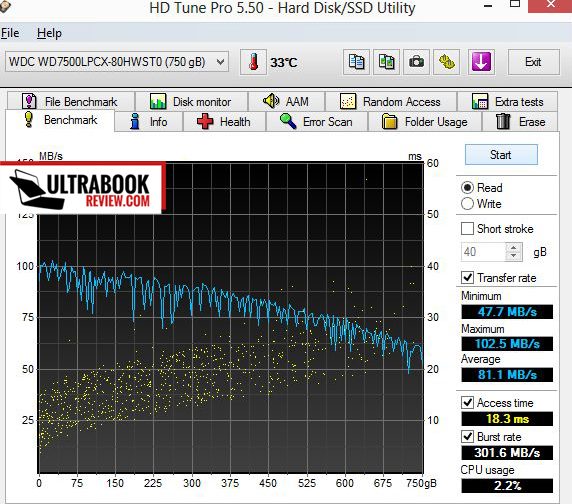Switch to the Health tab
The height and width of the screenshot is (504, 572).
coord(224,121)
